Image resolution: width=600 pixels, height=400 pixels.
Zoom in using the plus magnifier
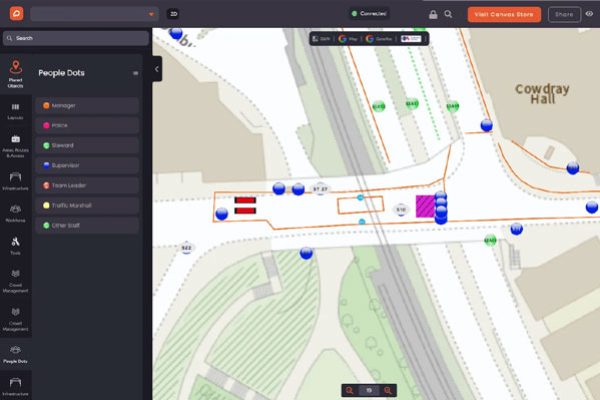(x=388, y=390)
